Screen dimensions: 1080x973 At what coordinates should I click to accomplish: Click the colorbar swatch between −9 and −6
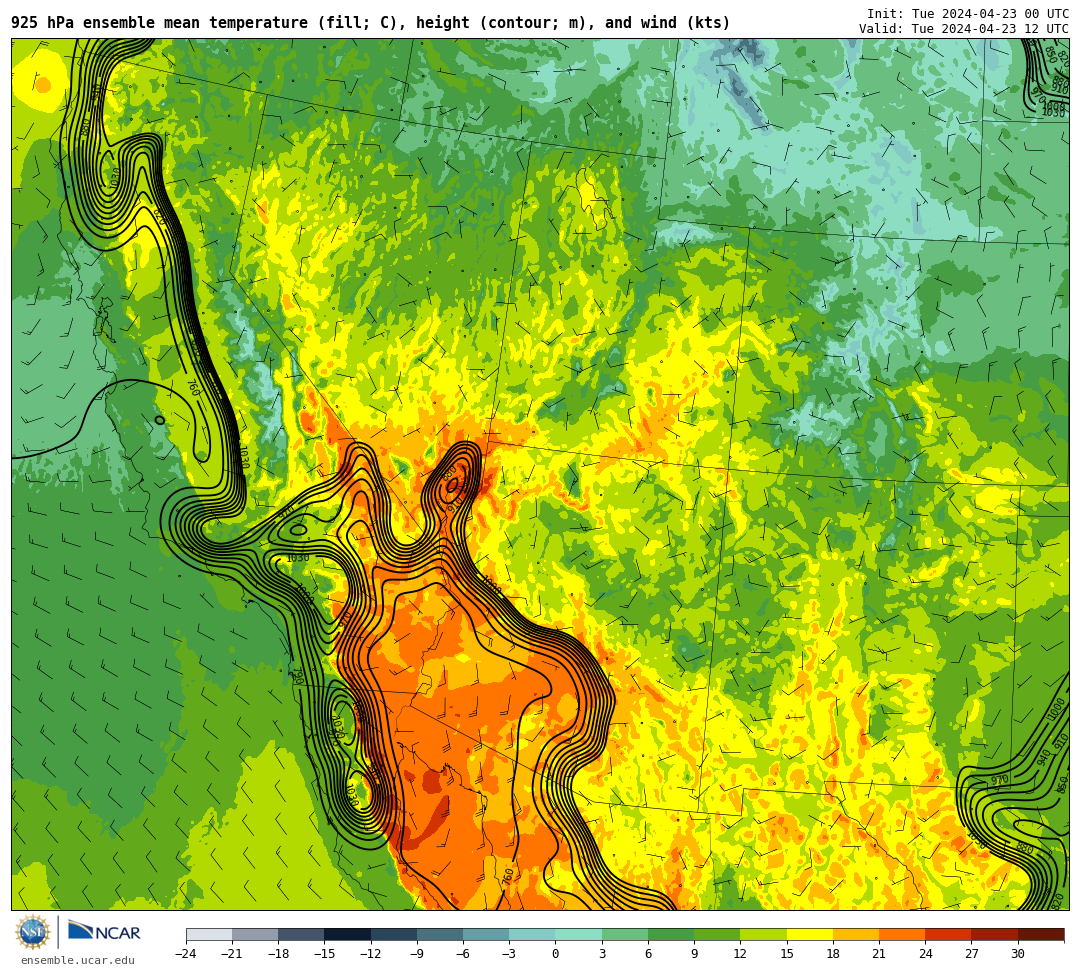coord(440,934)
